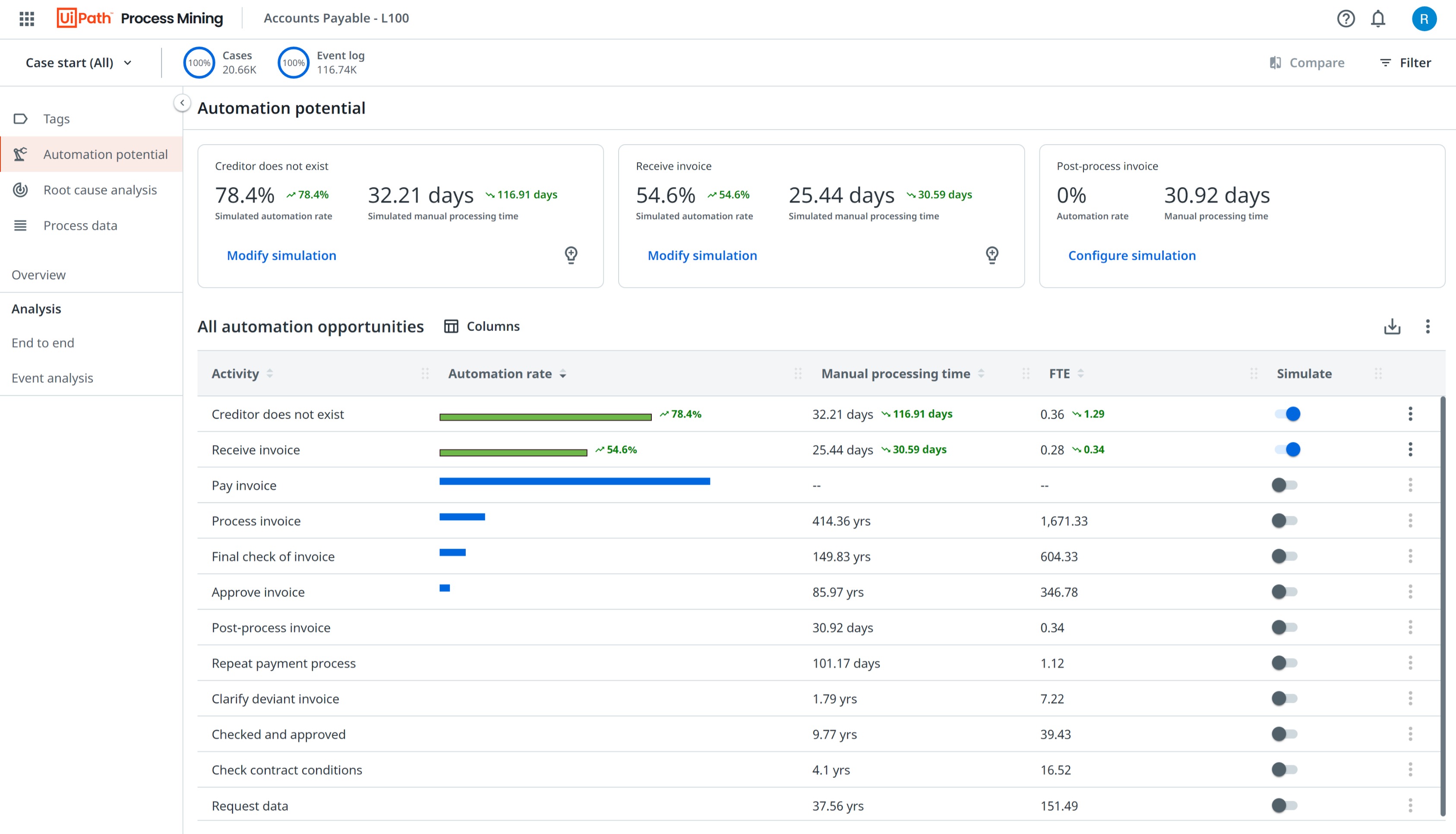This screenshot has height=834, width=1456.
Task: Open the user avatar R menu
Action: [x=1424, y=19]
